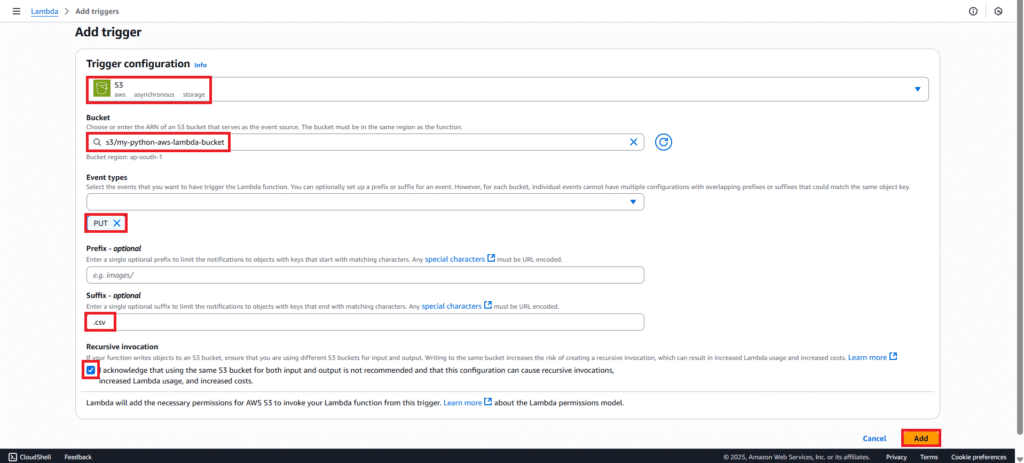The image size is (1024, 463).
Task: Expand the trigger source dropdown arrow
Action: tap(917, 89)
